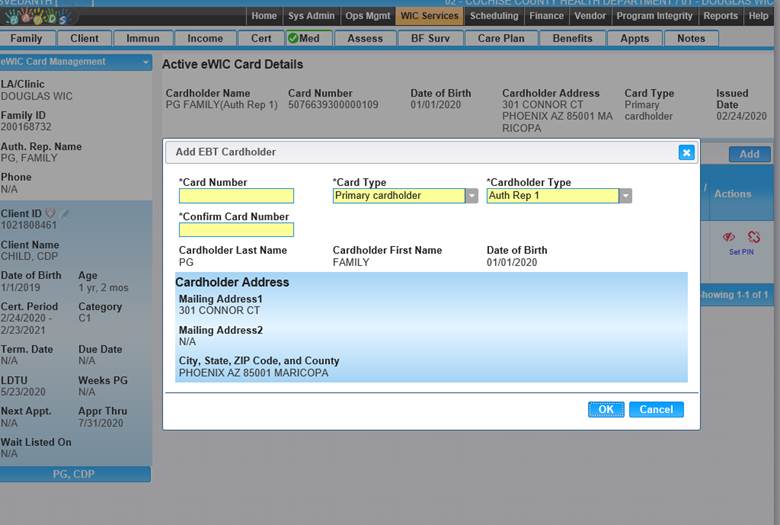Open the Card Type dropdown

pyautogui.click(x=472, y=196)
